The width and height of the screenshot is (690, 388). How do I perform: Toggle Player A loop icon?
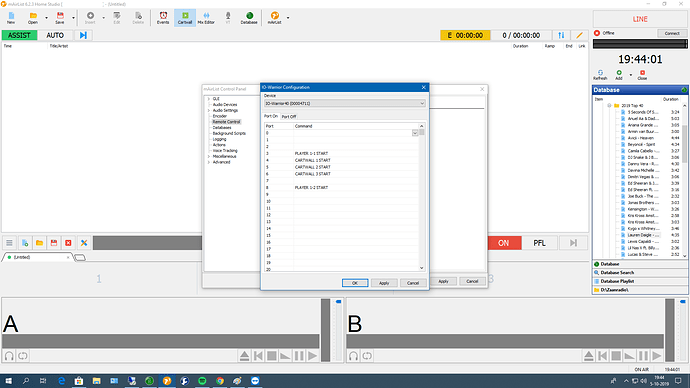[23, 356]
